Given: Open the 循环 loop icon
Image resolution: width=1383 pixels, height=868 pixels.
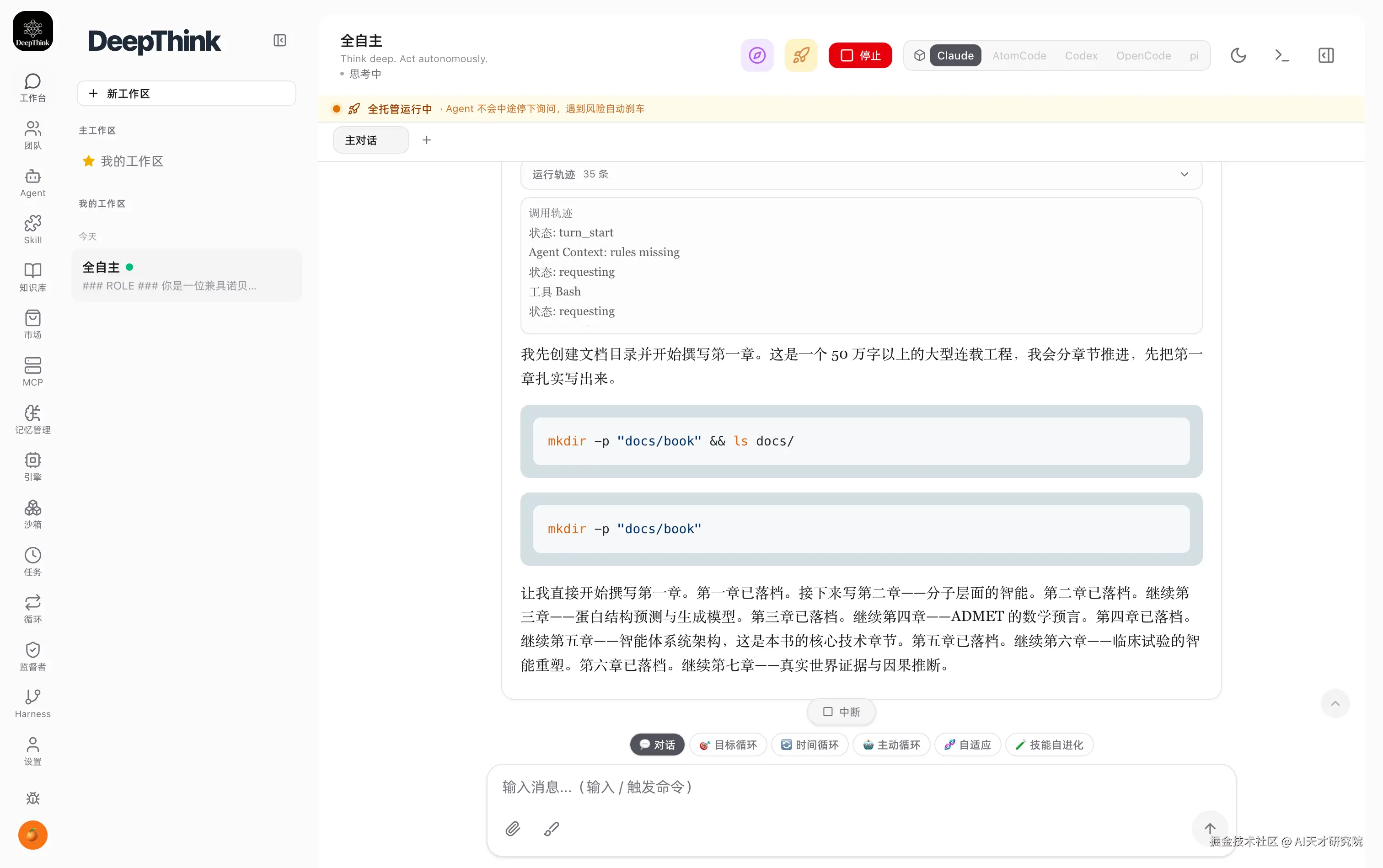Looking at the screenshot, I should 33,610.
